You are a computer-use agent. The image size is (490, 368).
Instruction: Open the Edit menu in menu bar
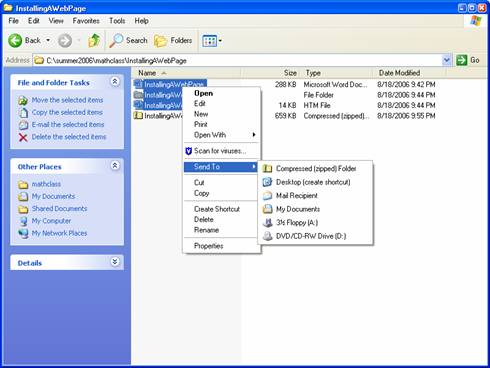click(x=33, y=21)
